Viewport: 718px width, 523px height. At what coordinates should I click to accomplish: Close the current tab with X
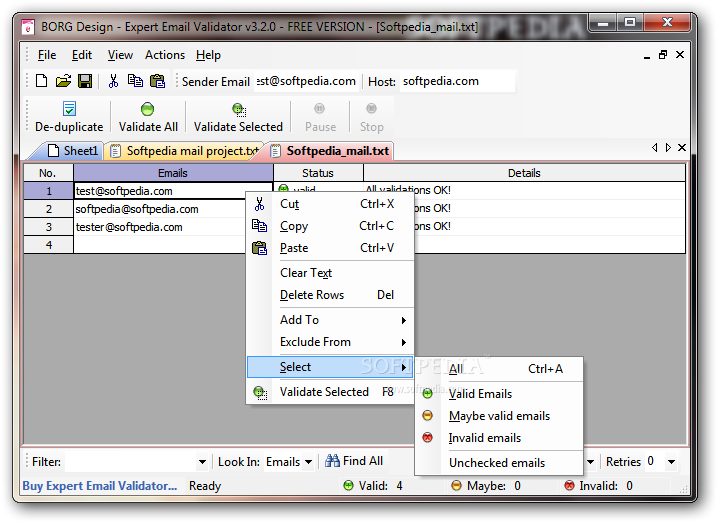pyautogui.click(x=682, y=147)
